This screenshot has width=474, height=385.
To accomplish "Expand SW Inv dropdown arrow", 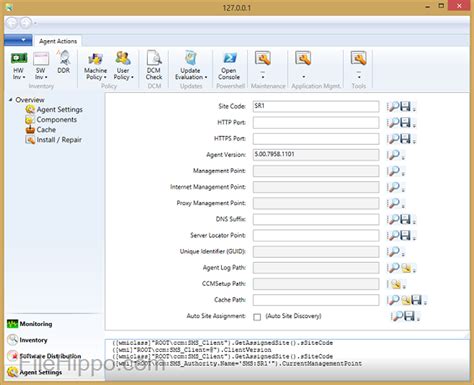I will (46, 77).
